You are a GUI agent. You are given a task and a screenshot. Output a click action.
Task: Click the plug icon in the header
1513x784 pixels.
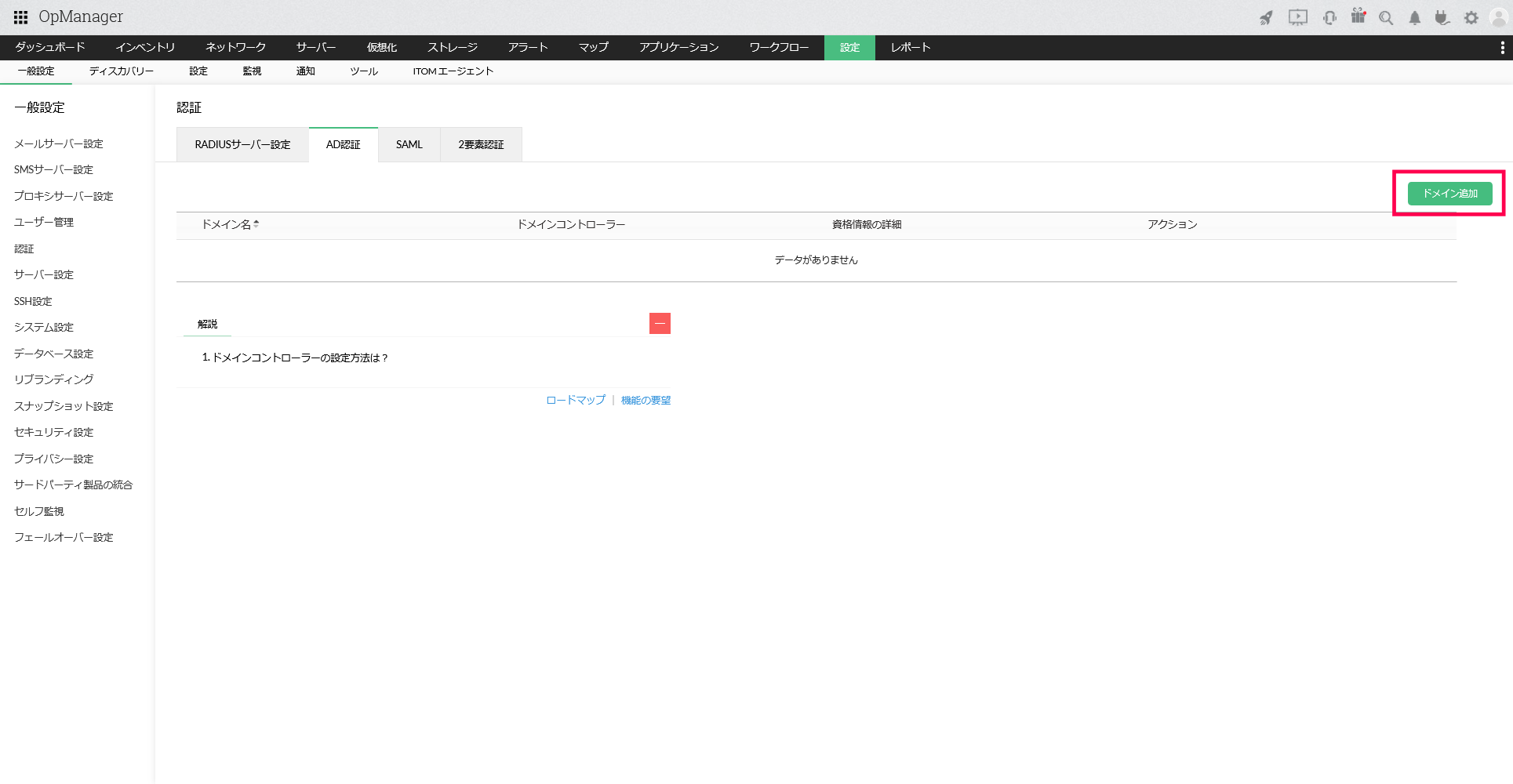point(1442,17)
